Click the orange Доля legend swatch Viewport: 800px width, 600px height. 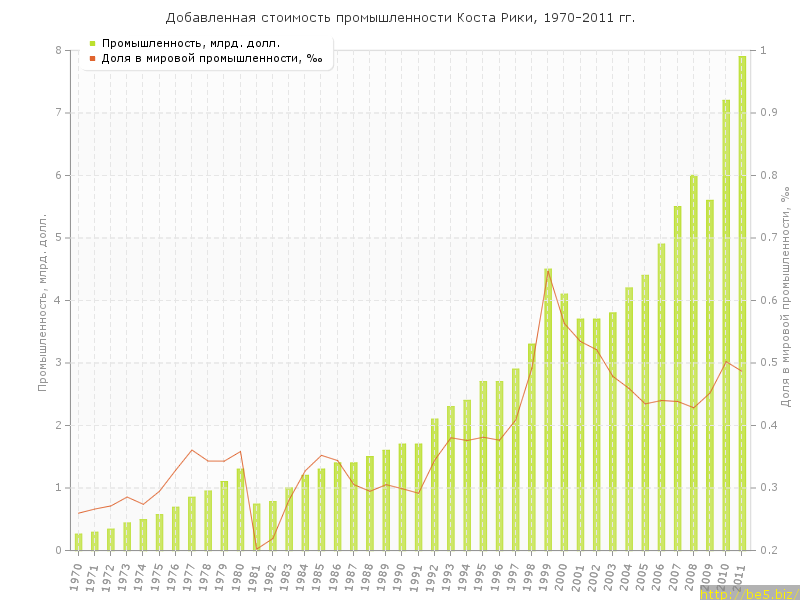pos(92,58)
